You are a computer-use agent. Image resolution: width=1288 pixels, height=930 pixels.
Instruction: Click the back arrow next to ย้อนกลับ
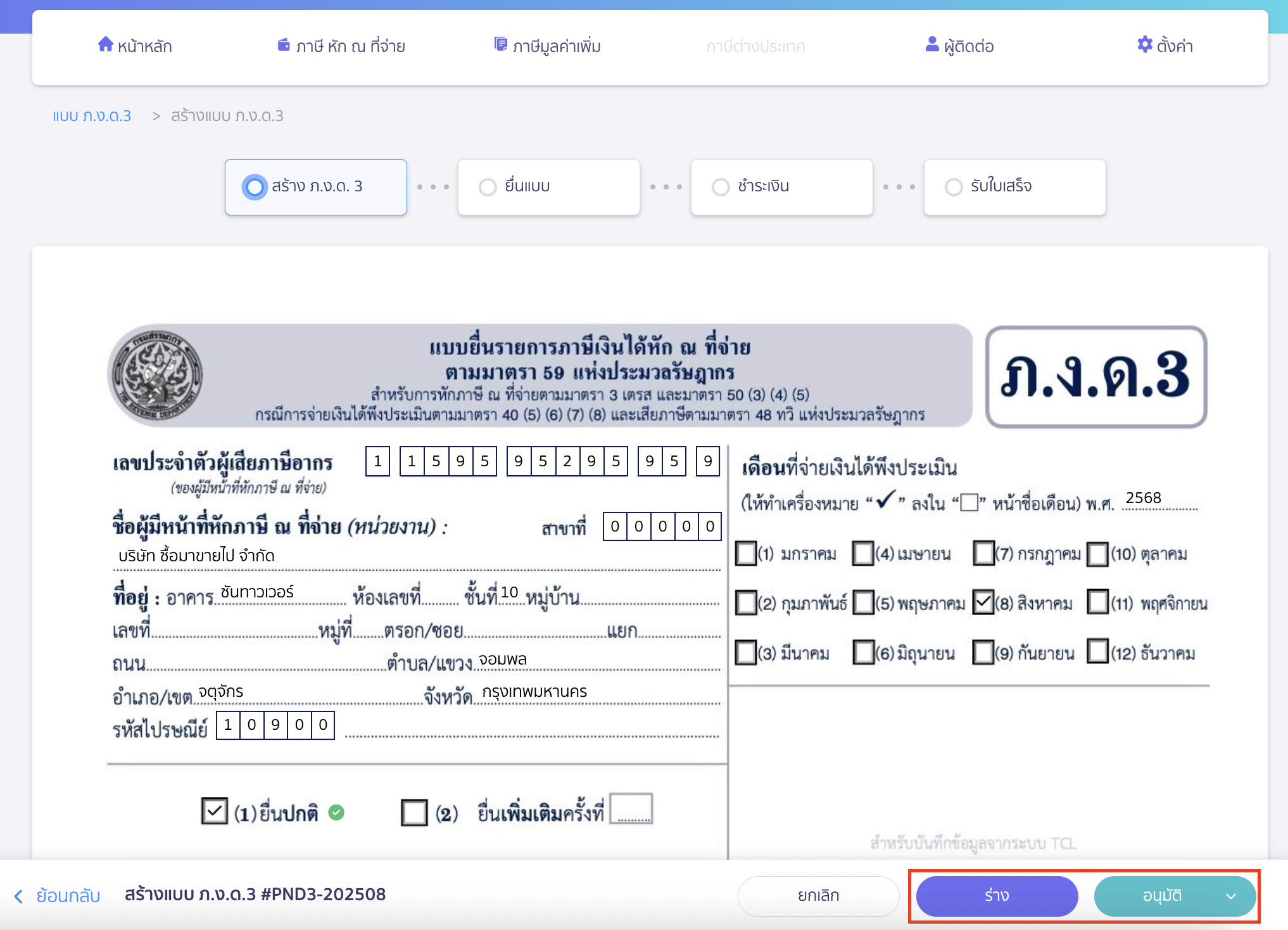click(x=18, y=896)
